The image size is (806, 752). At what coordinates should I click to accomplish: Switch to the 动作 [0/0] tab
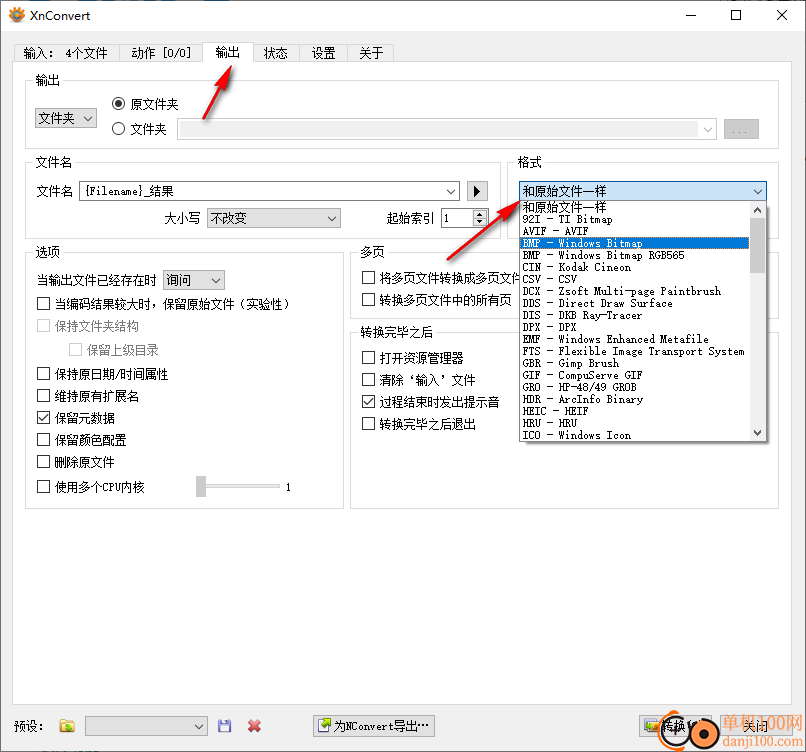coord(161,53)
